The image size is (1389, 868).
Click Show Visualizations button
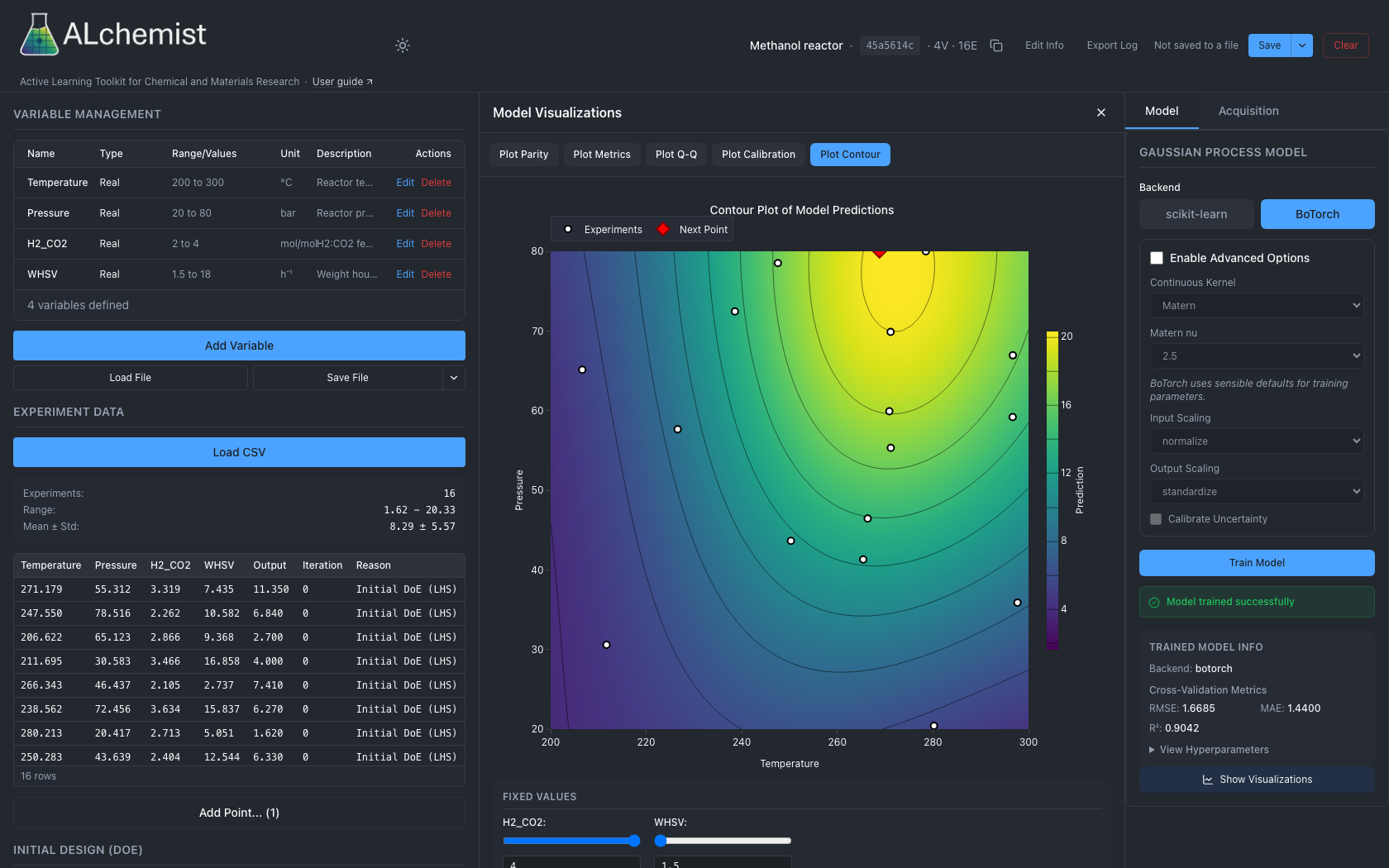(1257, 780)
